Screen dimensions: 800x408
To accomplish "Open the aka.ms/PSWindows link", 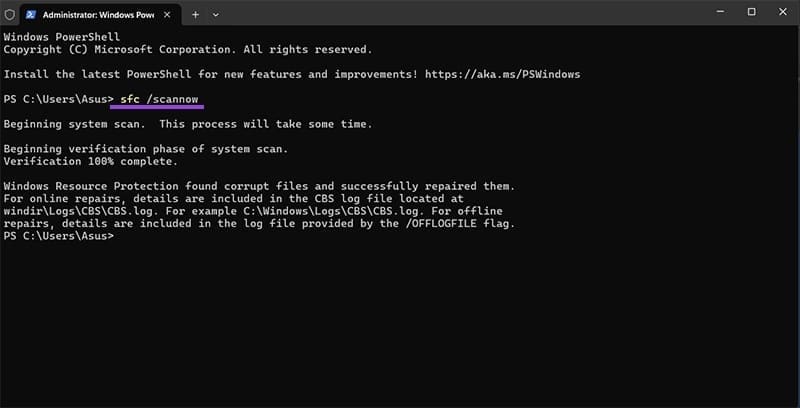I will point(504,74).
